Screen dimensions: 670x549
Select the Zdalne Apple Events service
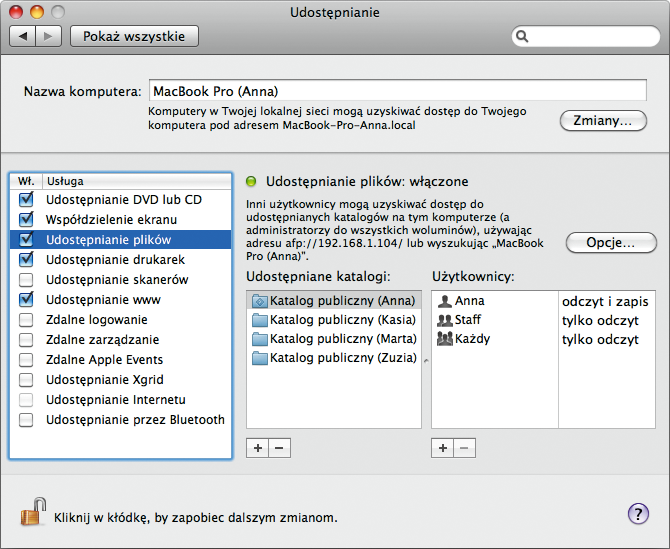tap(120, 360)
